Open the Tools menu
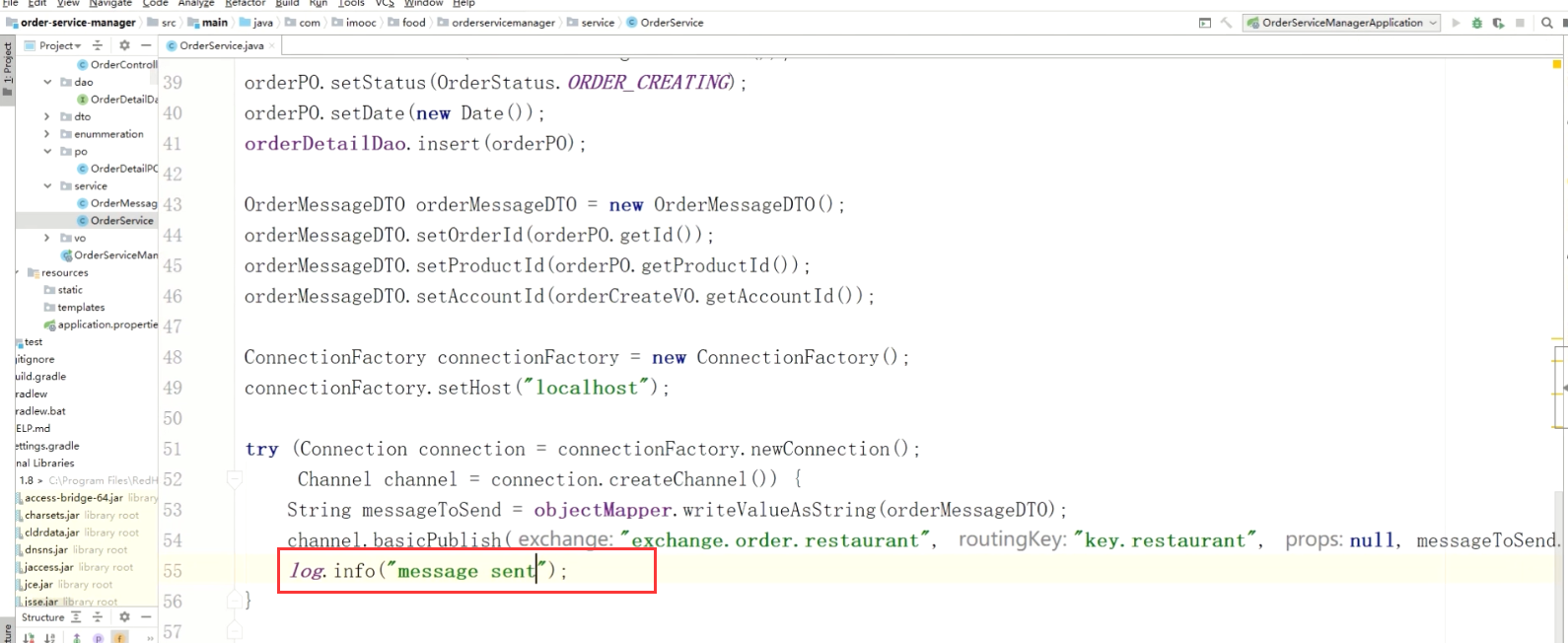This screenshot has width=1568, height=643. pos(351,4)
